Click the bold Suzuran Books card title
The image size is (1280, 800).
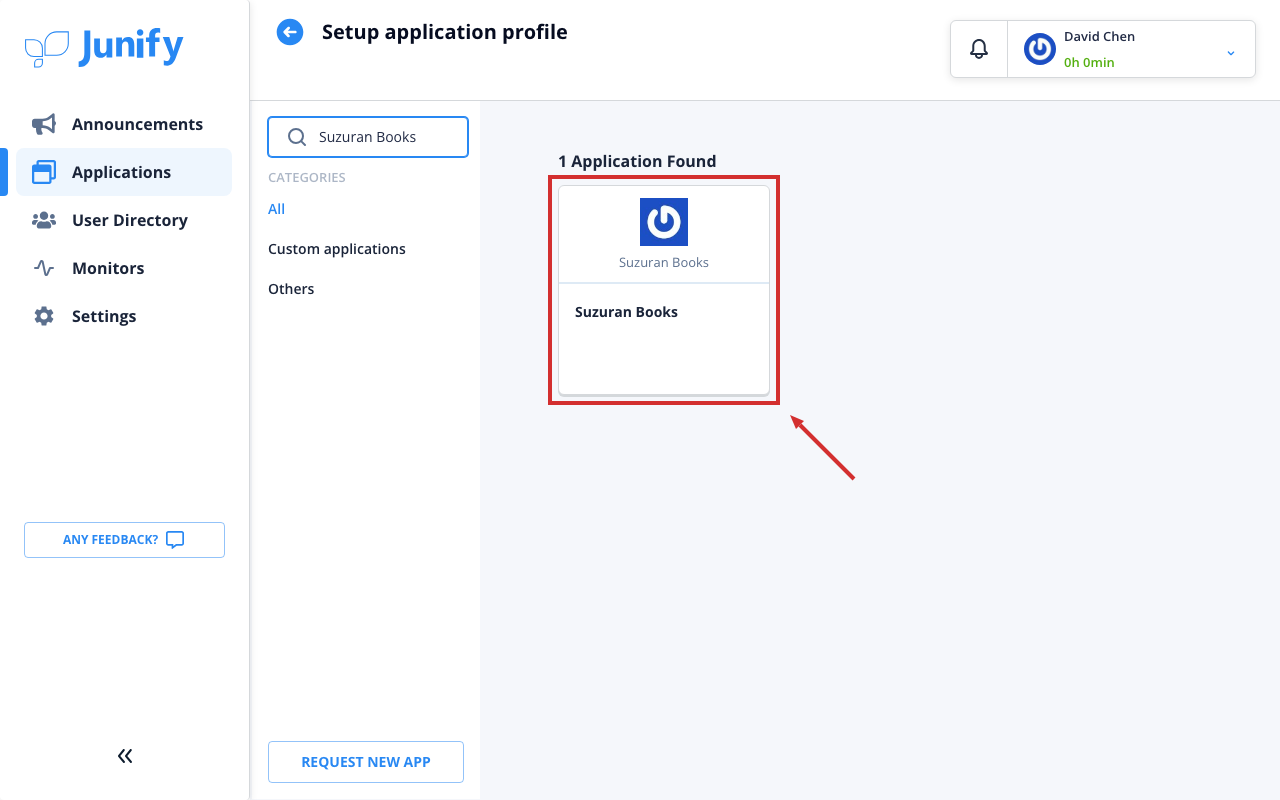click(626, 312)
